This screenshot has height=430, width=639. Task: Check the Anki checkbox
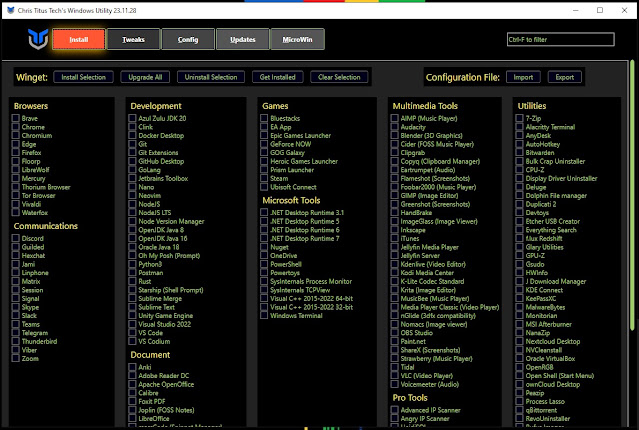coord(132,367)
